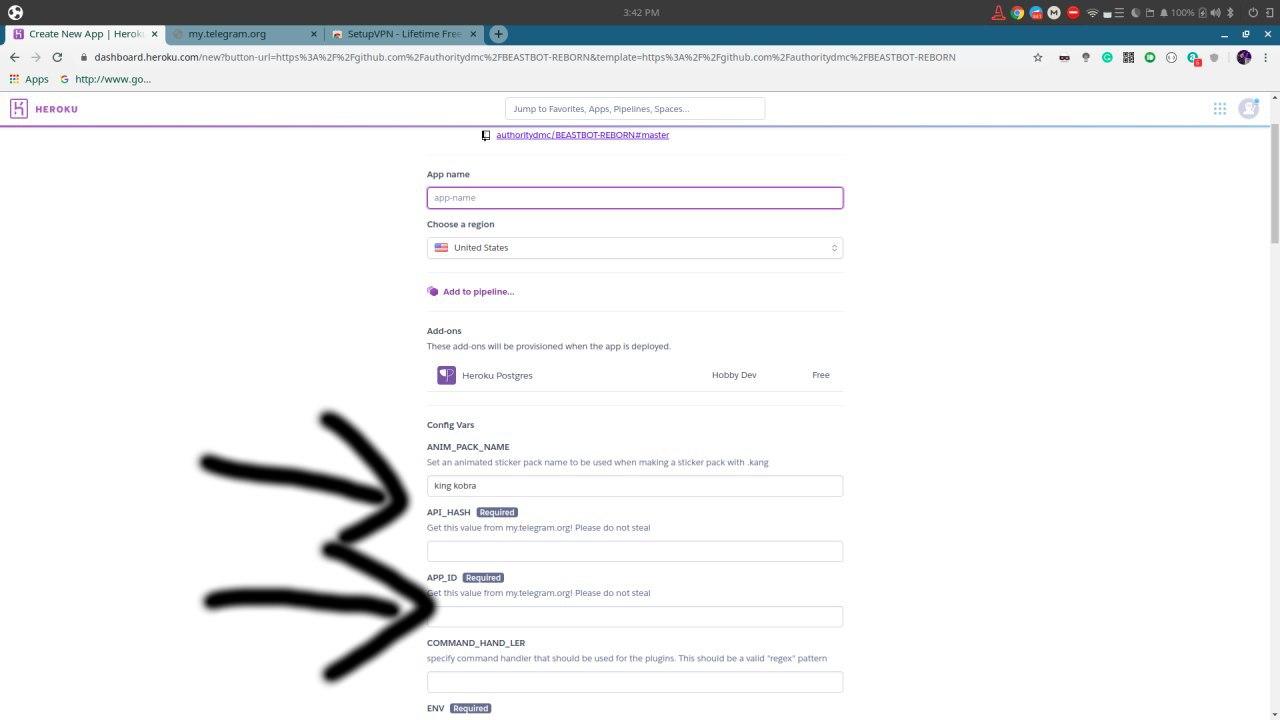Click the Free price label
The width and height of the screenshot is (1280, 720).
821,375
